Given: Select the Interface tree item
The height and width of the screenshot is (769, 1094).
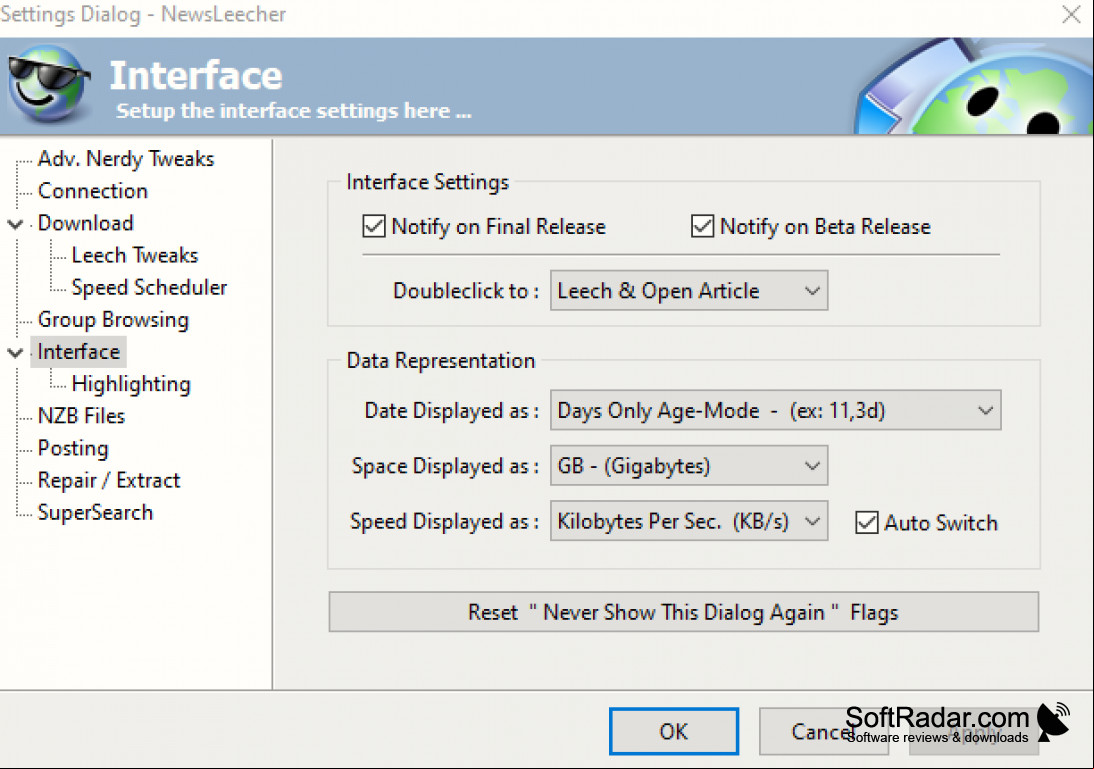Looking at the screenshot, I should tap(79, 352).
